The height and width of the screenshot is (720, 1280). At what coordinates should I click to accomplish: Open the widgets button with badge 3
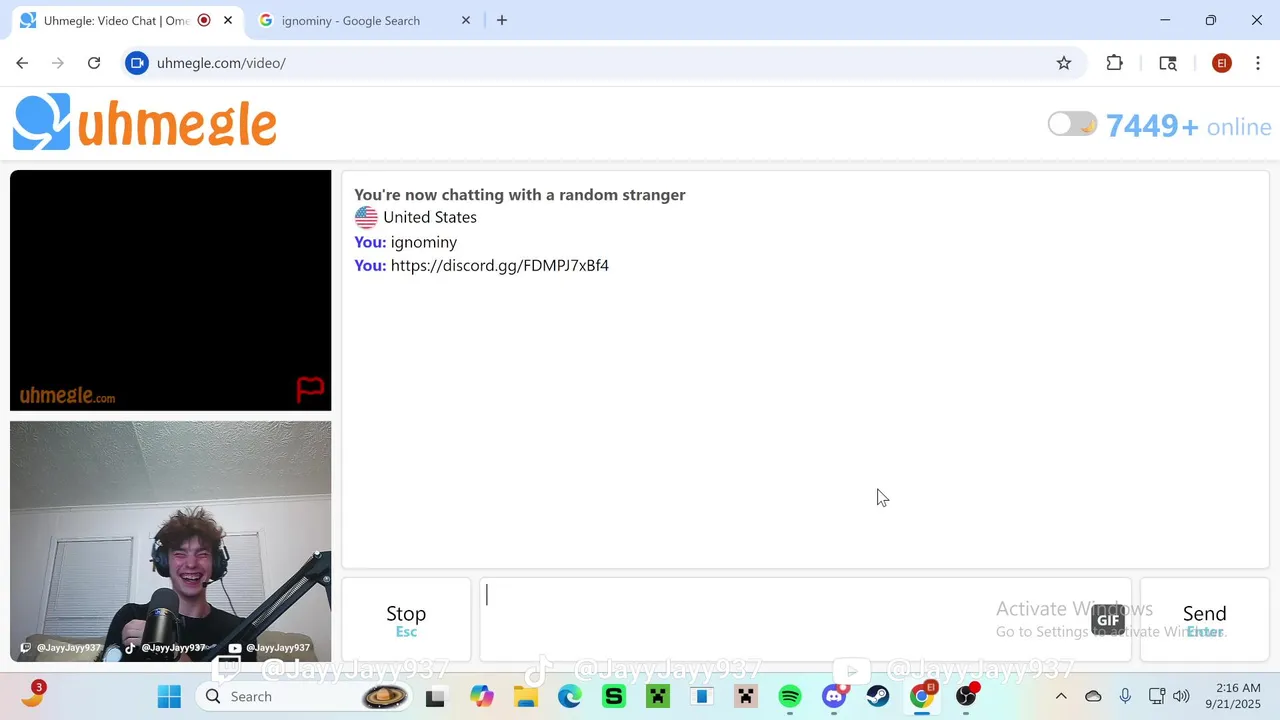[x=32, y=694]
